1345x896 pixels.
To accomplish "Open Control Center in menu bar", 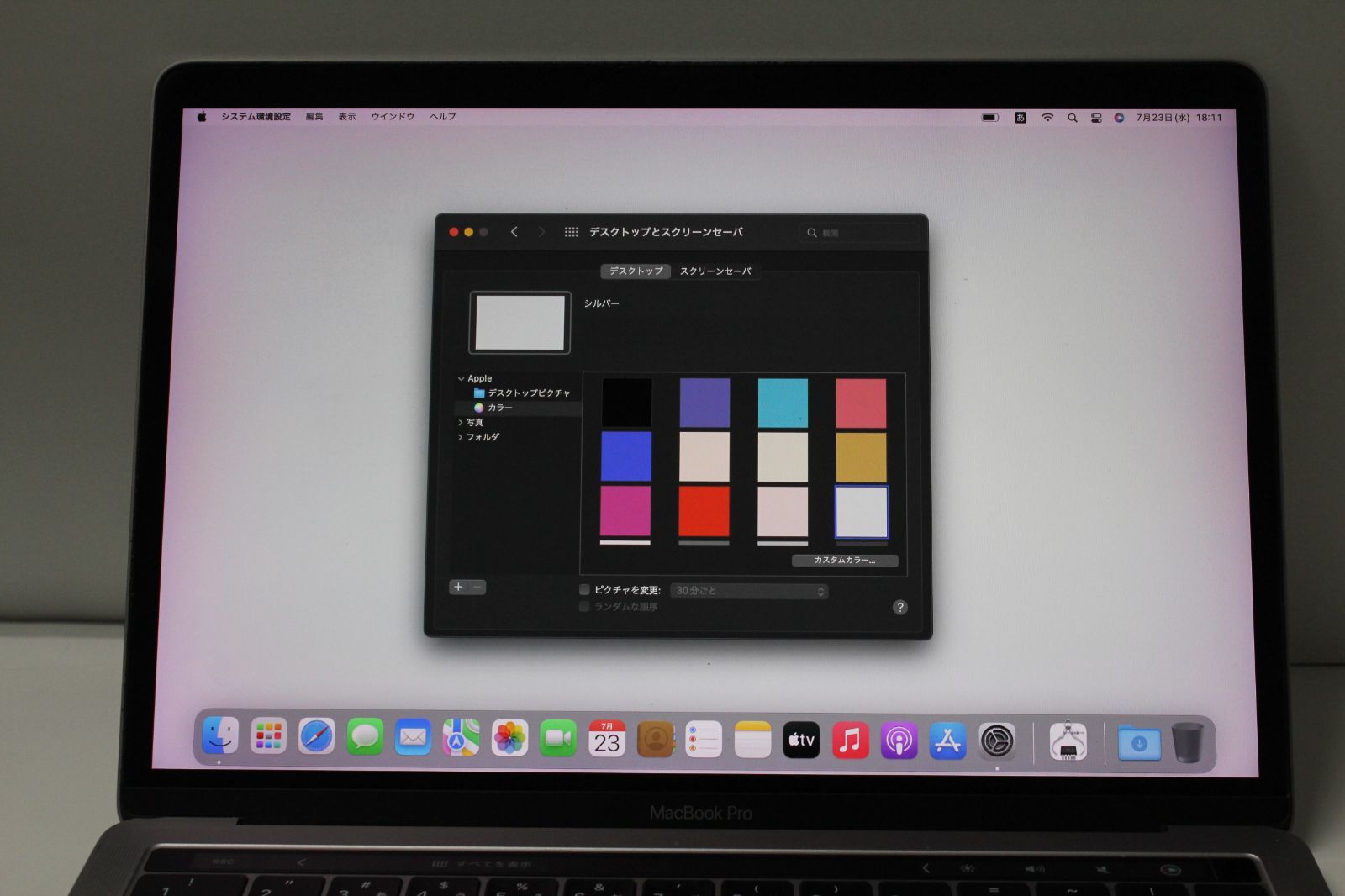I will [x=1096, y=118].
